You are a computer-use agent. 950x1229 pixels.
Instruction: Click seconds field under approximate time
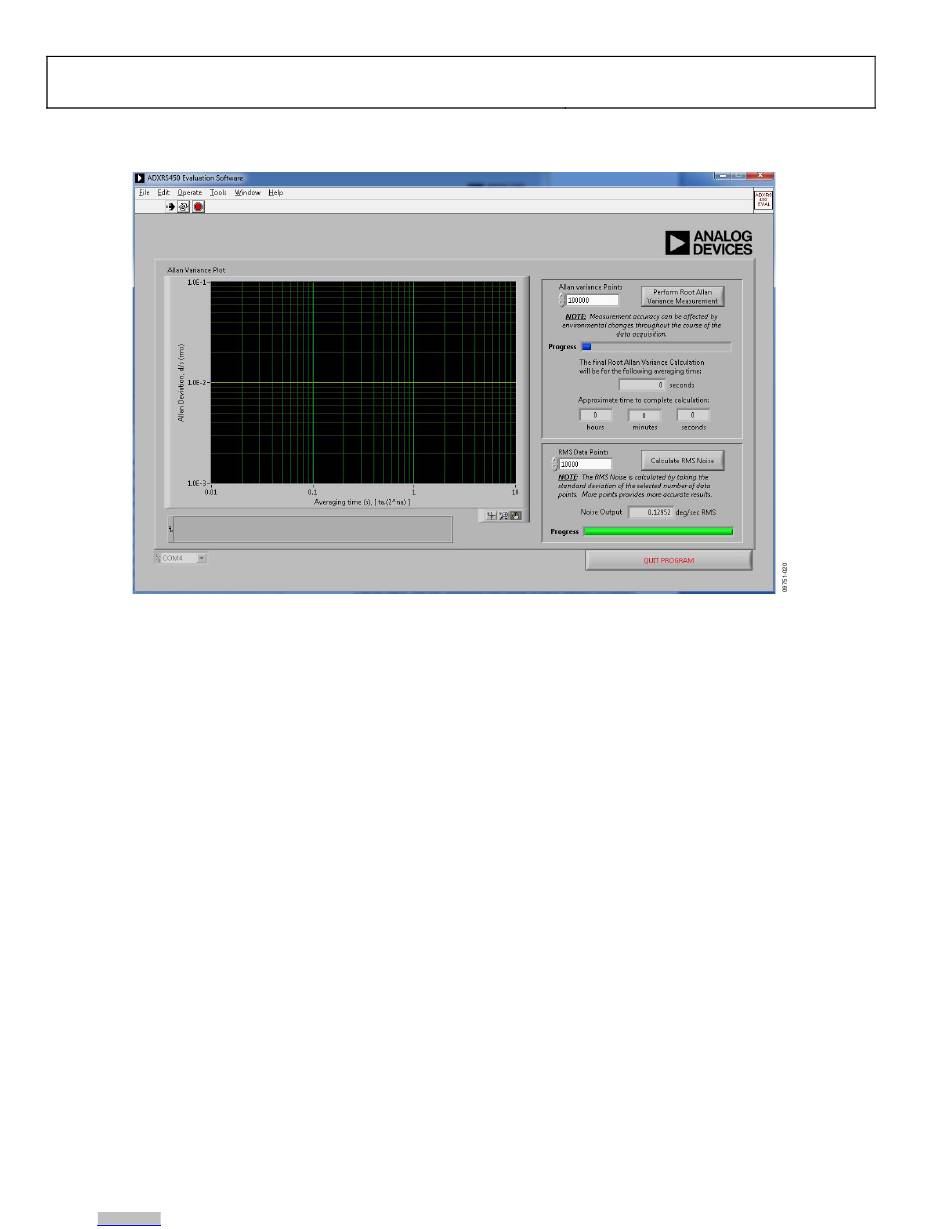click(693, 414)
